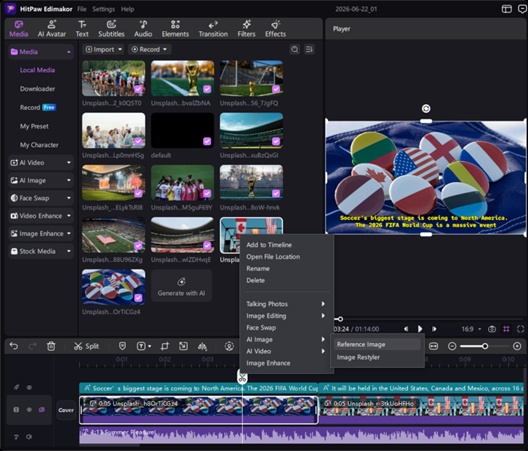The image size is (528, 451).
Task: Click the media list sort icon
Action: [309, 50]
